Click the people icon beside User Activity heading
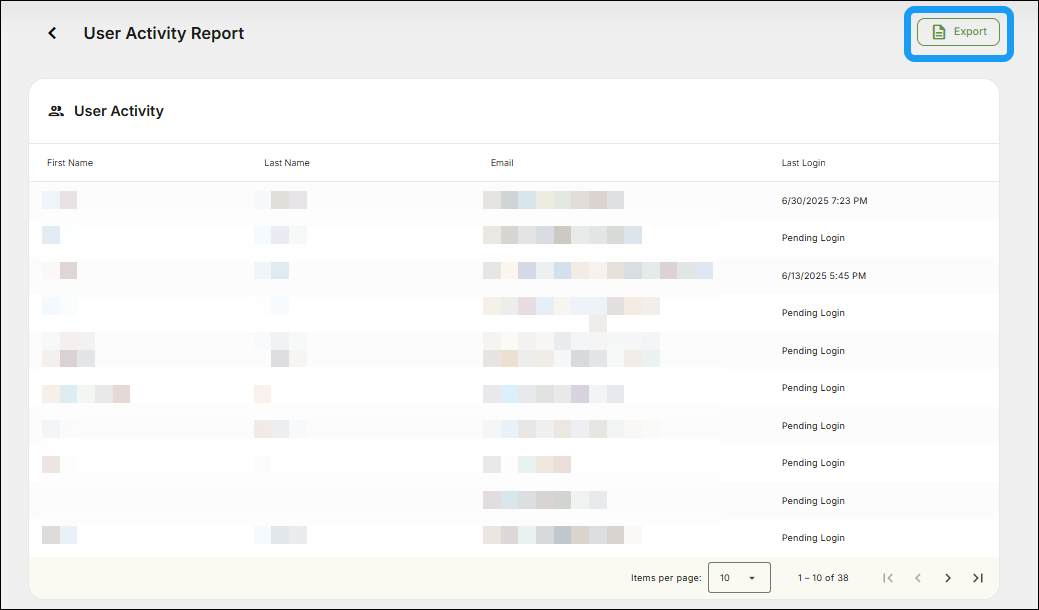The width and height of the screenshot is (1039, 610). (55, 110)
